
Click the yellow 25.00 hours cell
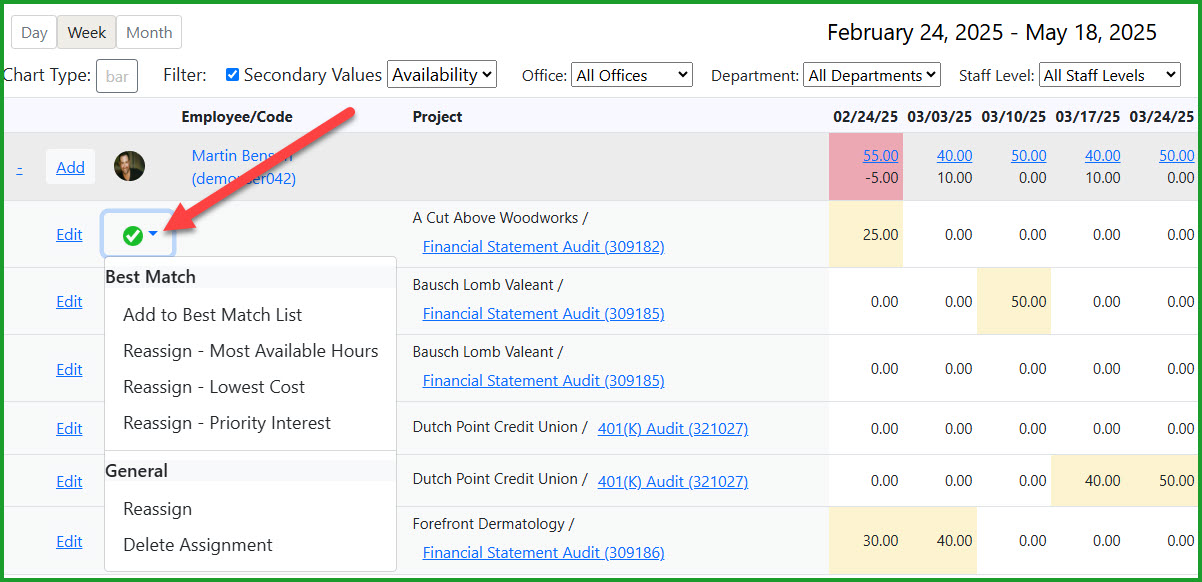point(866,235)
